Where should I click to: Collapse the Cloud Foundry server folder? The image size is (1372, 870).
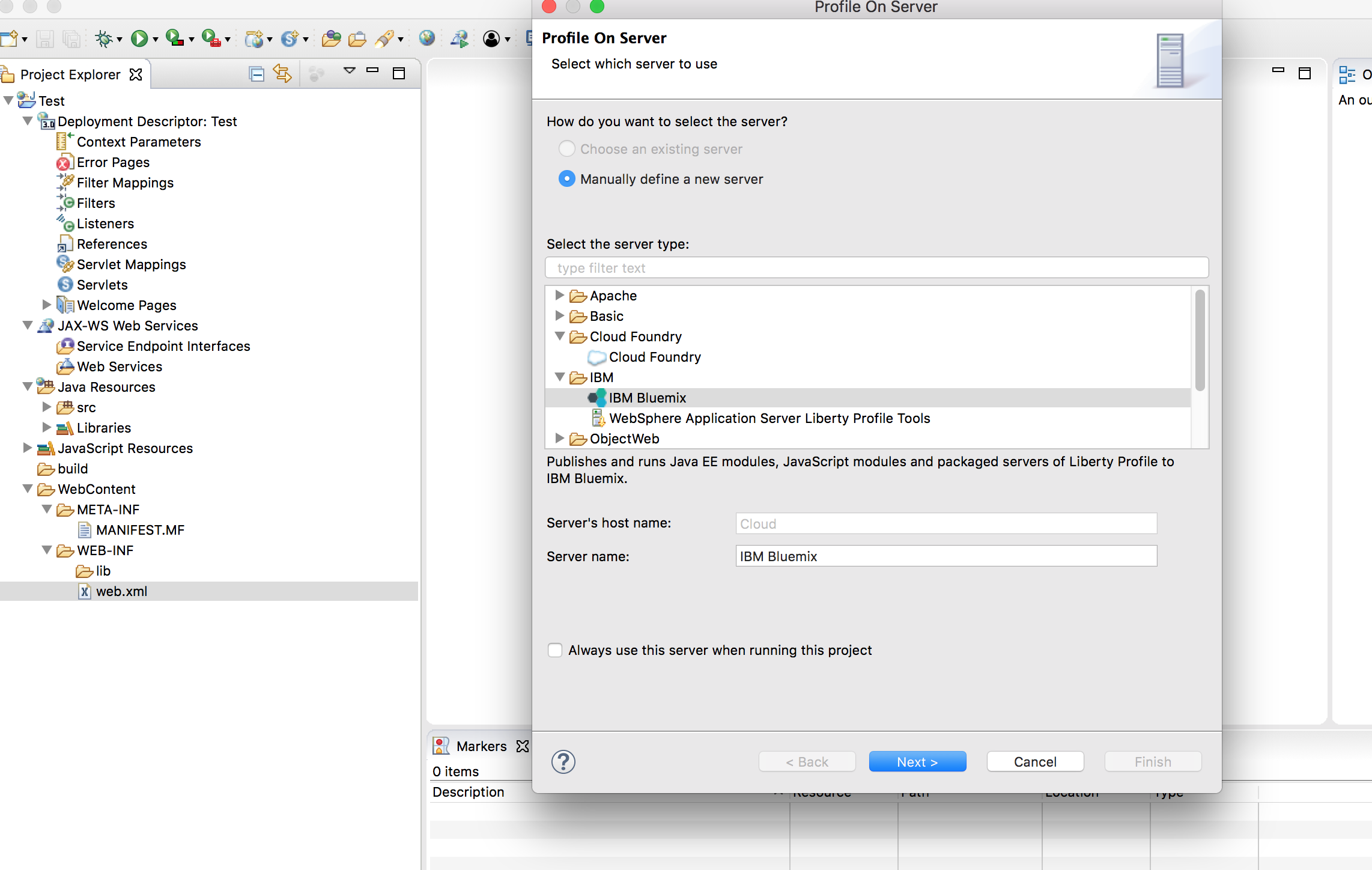559,336
